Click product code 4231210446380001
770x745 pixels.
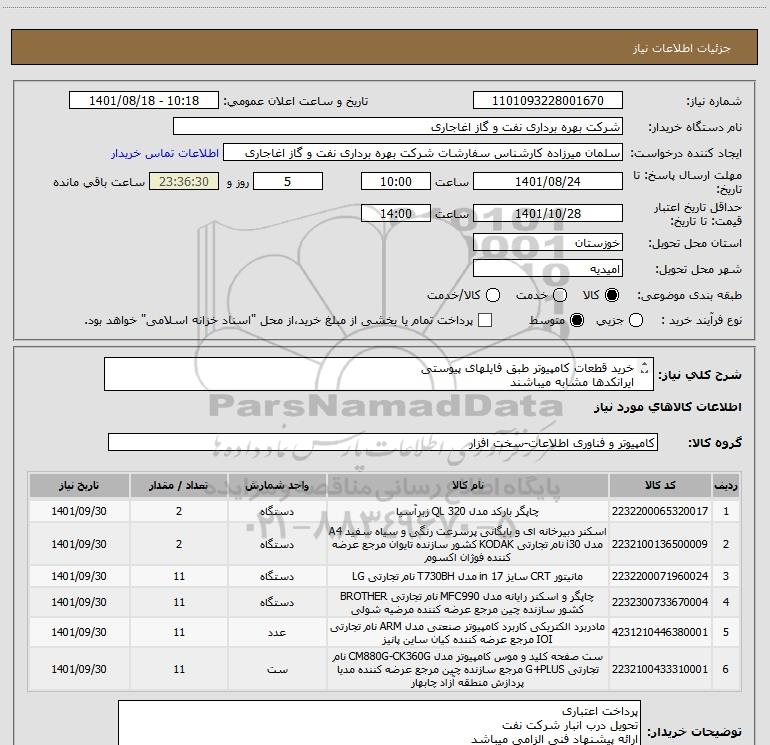[660, 632]
